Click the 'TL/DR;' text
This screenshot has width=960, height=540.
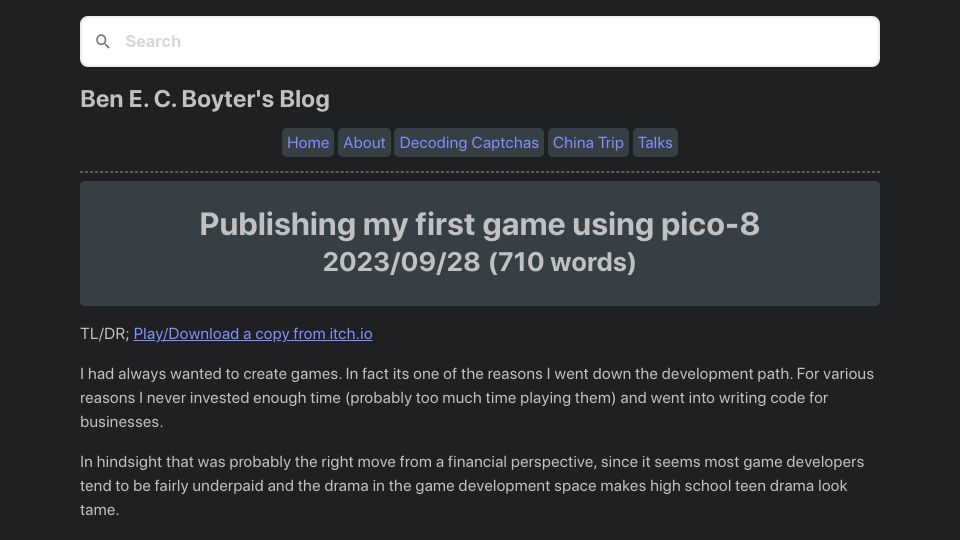105,334
